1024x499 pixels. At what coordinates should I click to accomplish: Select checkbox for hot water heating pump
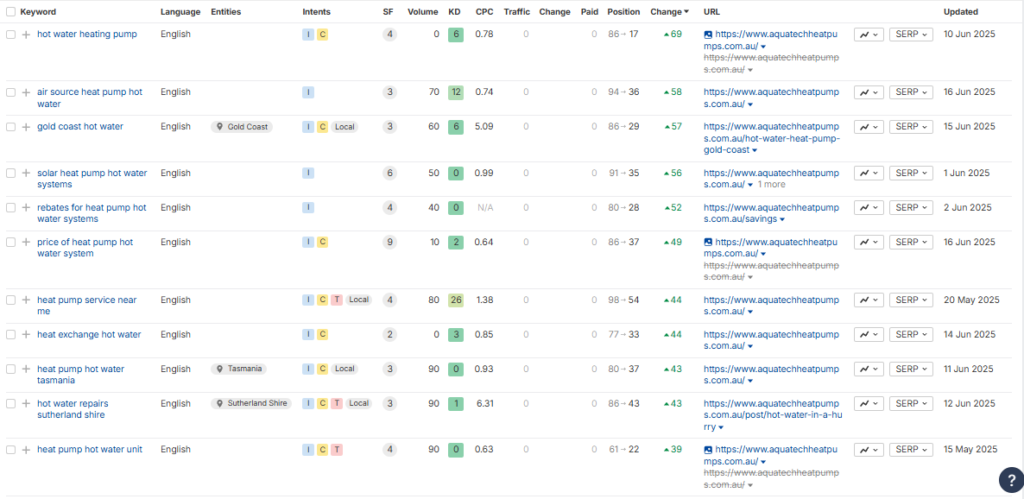[10, 35]
